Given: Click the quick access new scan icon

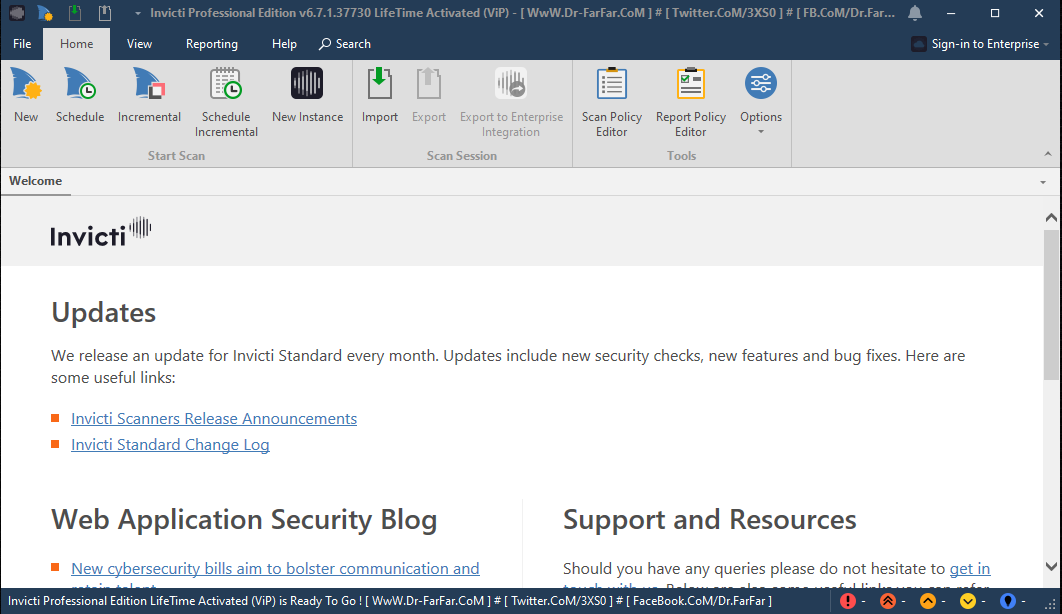Looking at the screenshot, I should tap(45, 13).
